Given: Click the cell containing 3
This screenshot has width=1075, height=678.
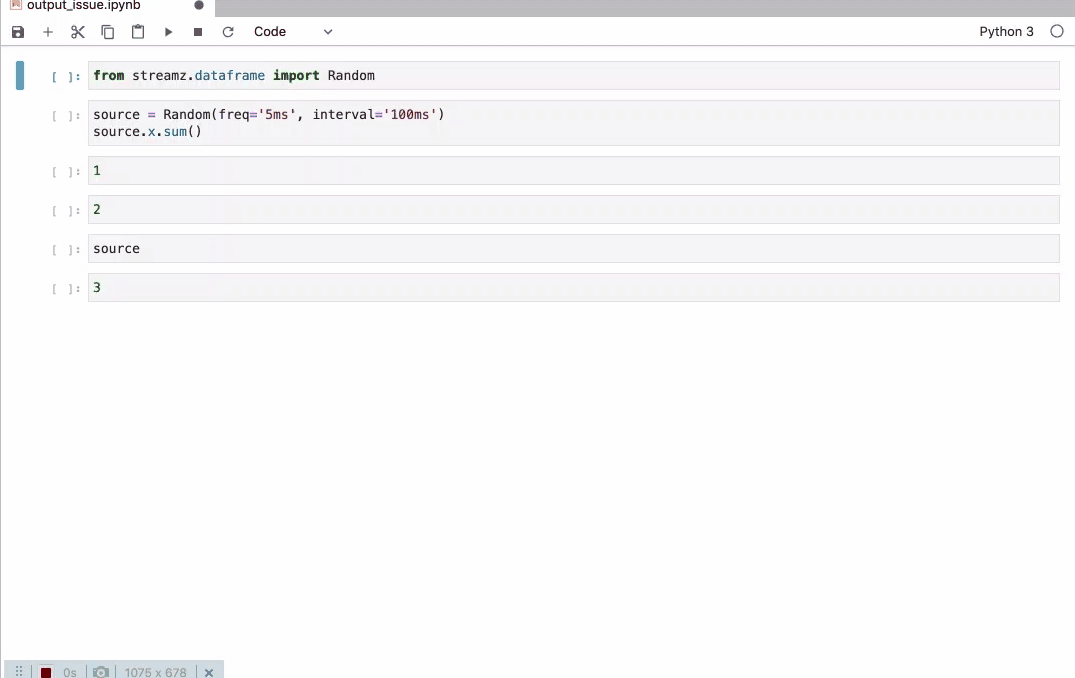Looking at the screenshot, I should 573,288.
